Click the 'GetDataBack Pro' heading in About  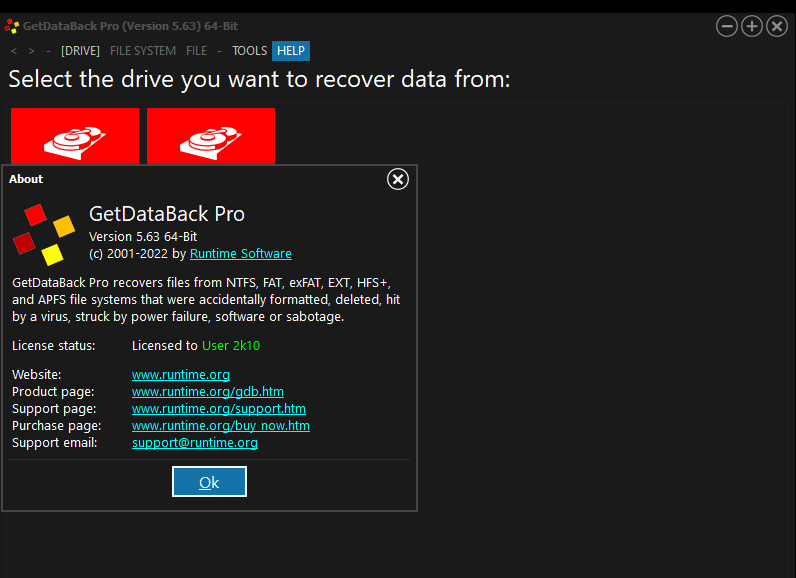click(167, 214)
